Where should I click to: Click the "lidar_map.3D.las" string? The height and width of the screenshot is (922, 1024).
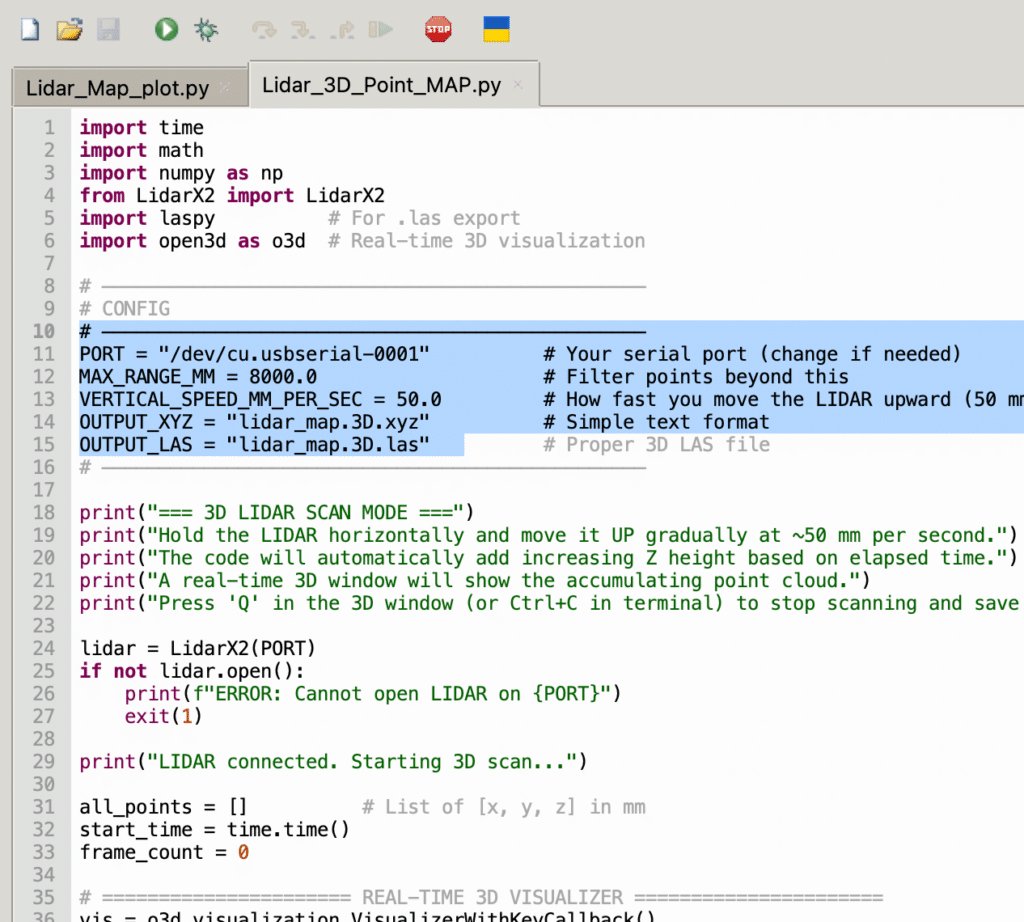tap(328, 445)
